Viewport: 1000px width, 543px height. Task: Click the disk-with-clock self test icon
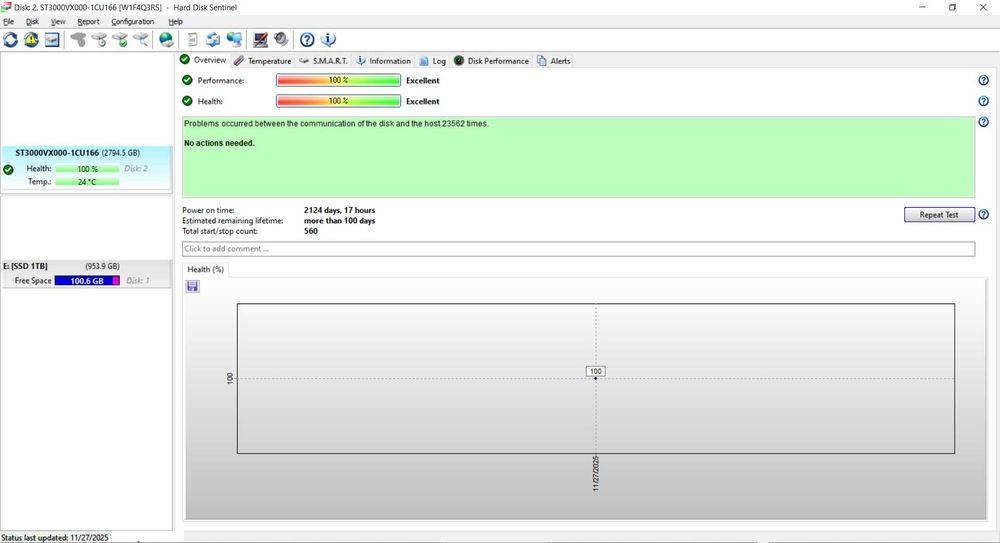click(99, 40)
